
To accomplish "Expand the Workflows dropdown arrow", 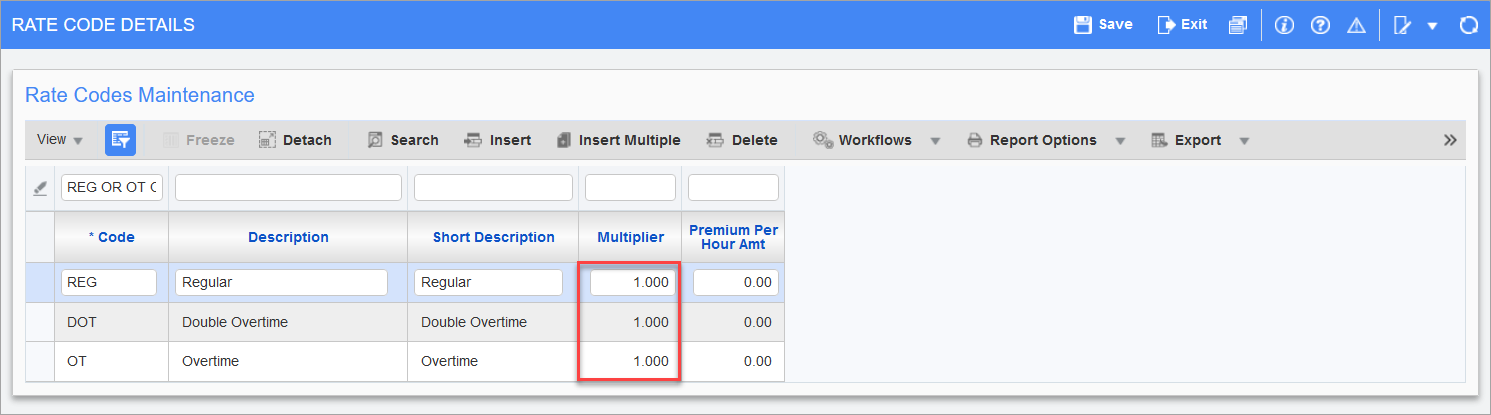I will (x=935, y=141).
